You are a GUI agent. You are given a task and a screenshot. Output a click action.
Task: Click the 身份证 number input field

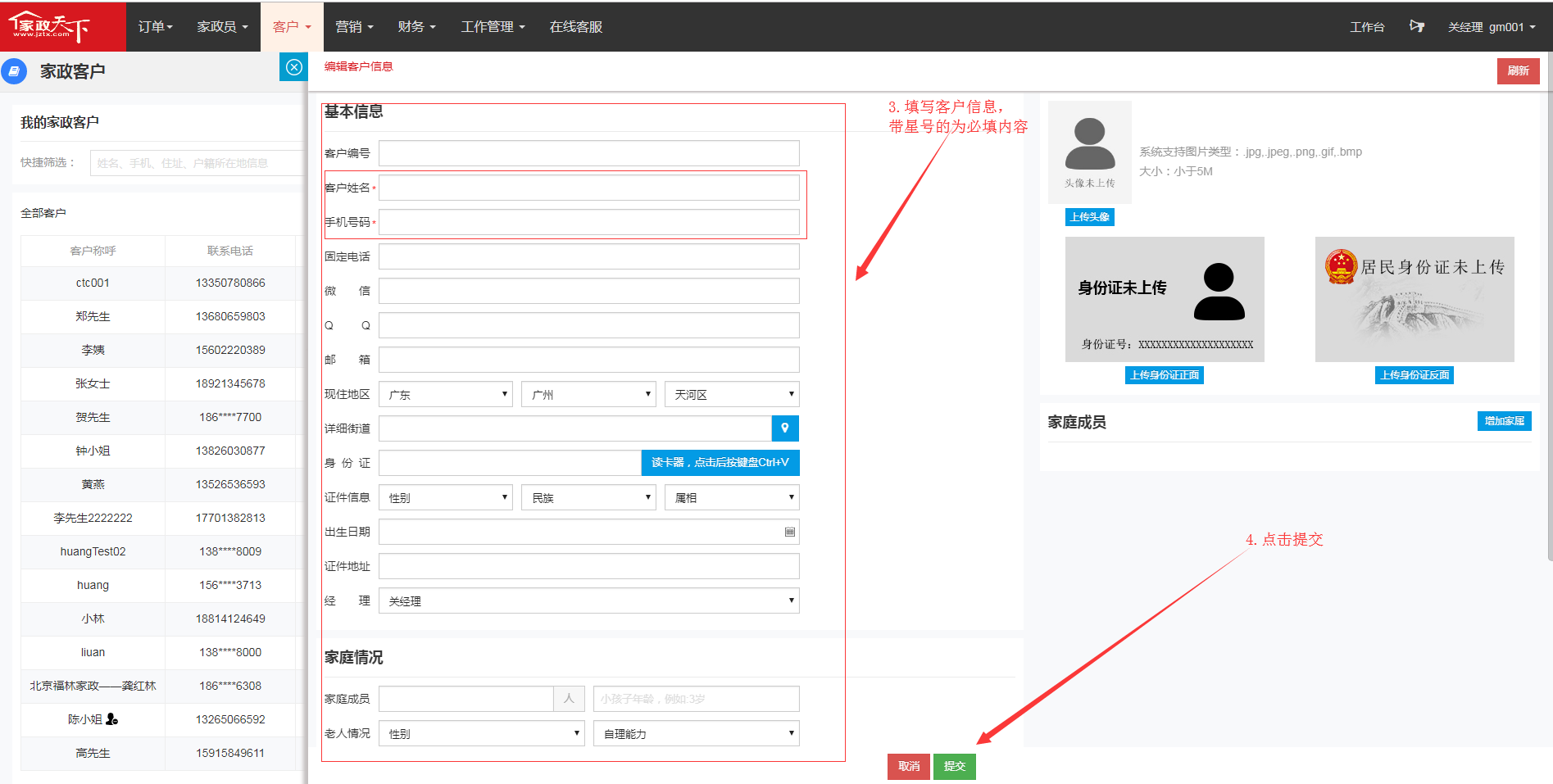pyautogui.click(x=510, y=463)
